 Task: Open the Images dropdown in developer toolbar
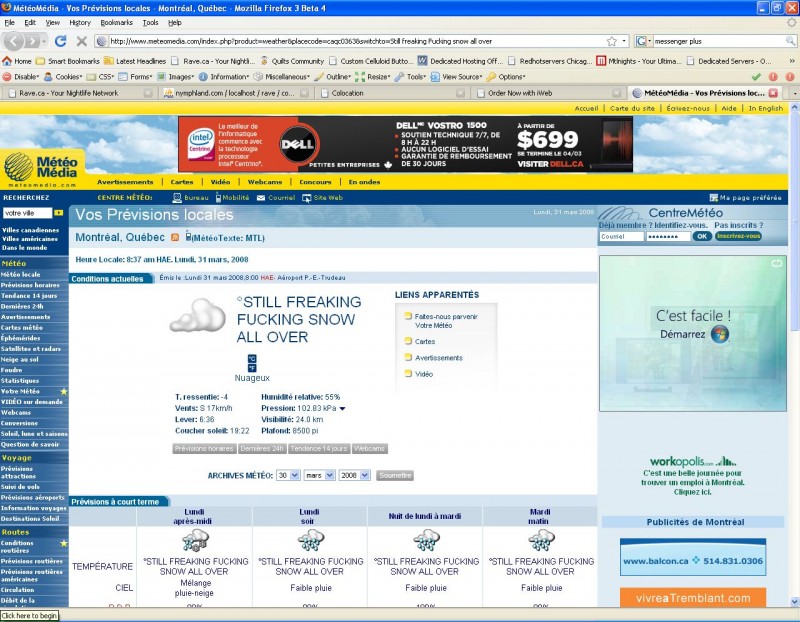tap(176, 77)
